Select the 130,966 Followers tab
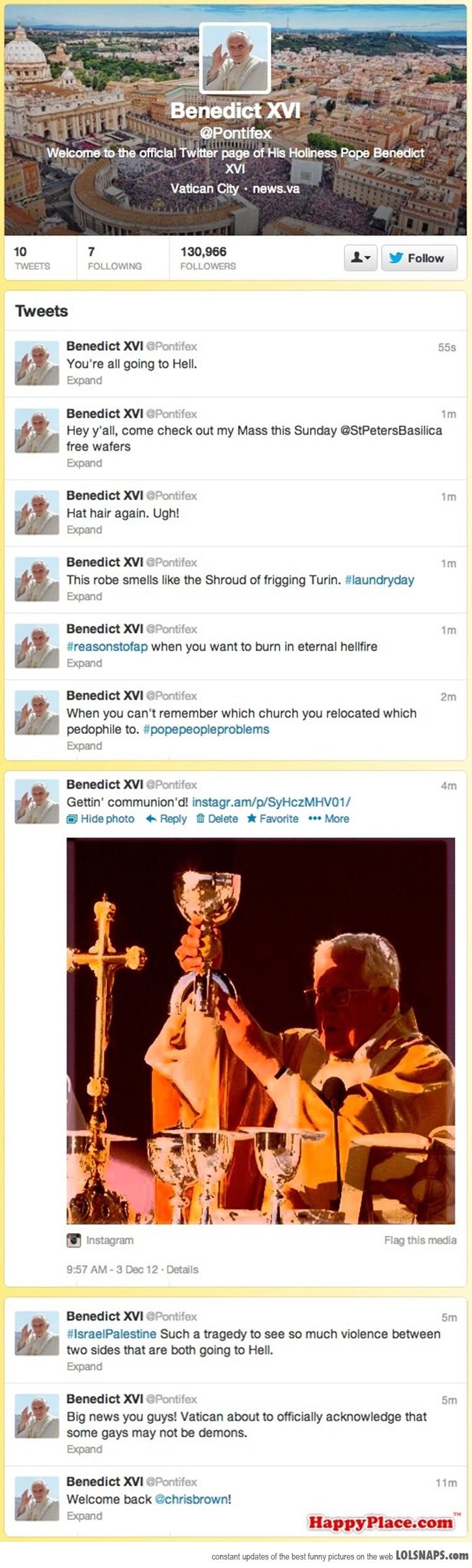This screenshot has height=1568, width=472. tap(208, 258)
